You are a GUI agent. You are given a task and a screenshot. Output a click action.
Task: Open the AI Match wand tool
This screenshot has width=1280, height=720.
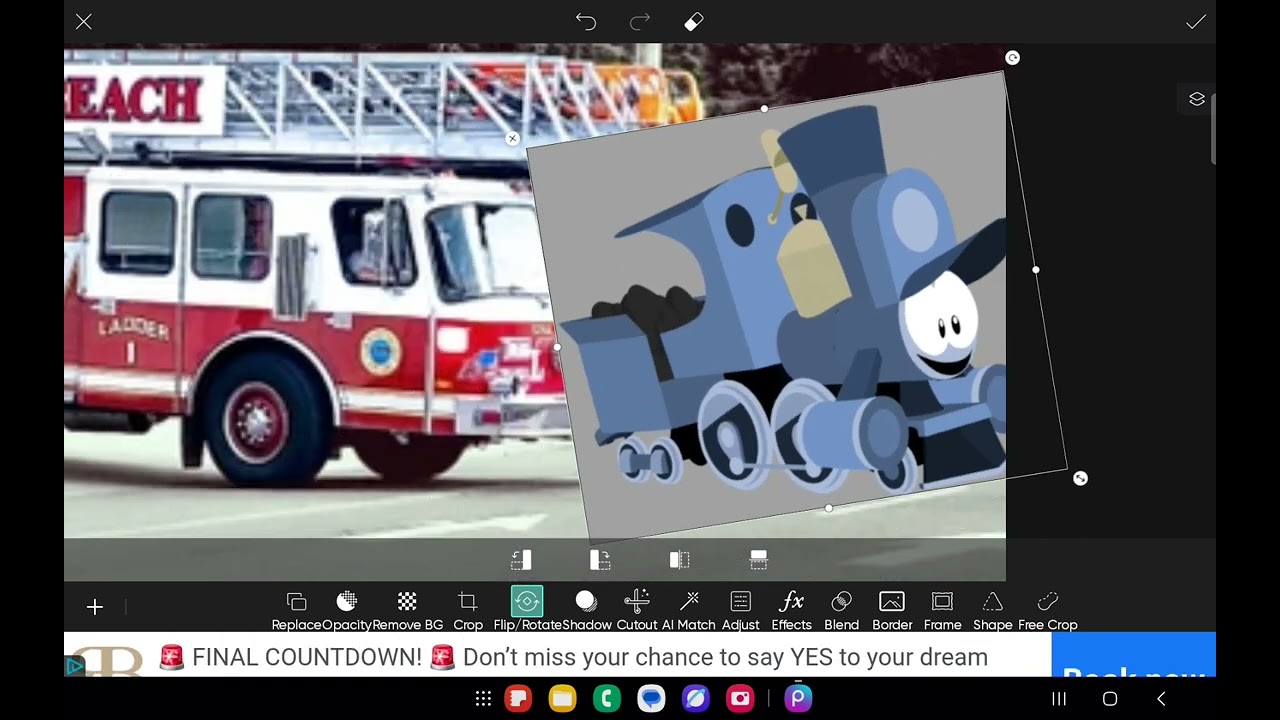689,610
